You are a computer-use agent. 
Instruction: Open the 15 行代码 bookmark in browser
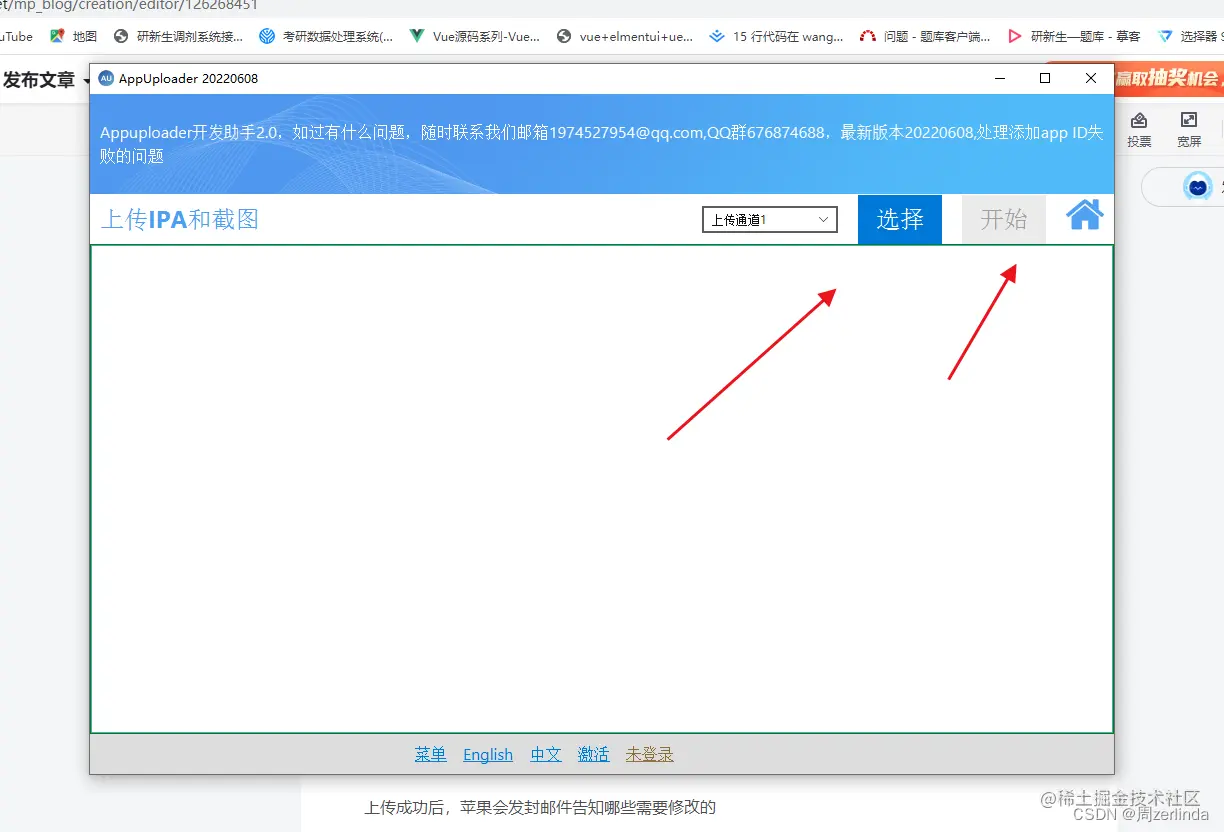[776, 36]
